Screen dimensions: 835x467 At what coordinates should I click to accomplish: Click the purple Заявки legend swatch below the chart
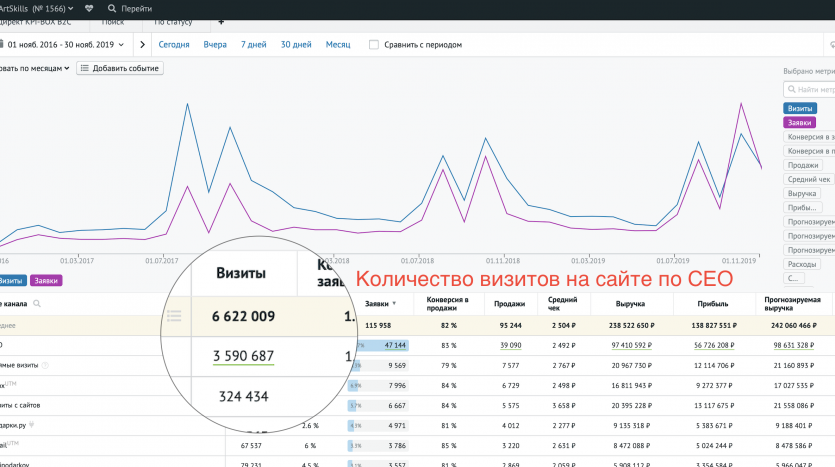46,281
